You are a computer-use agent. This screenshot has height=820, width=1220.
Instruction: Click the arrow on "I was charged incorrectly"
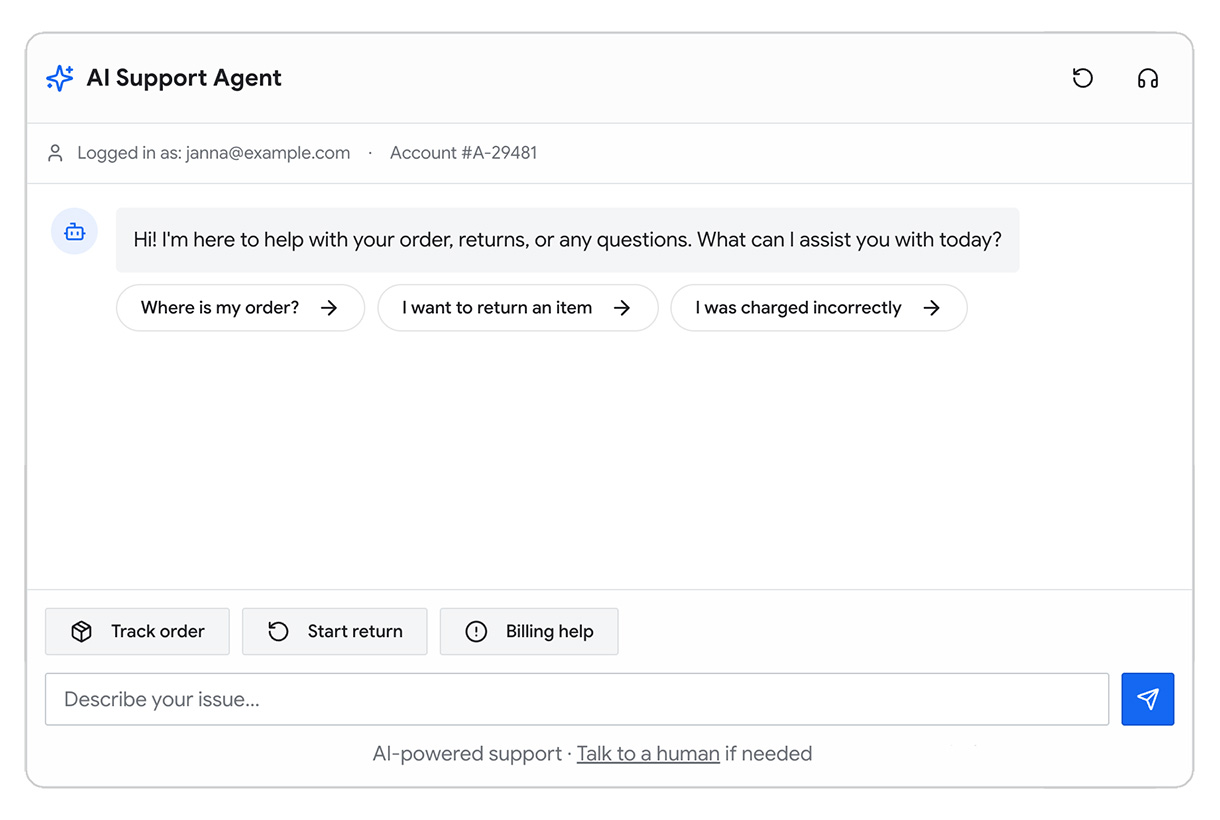pyautogui.click(x=932, y=308)
